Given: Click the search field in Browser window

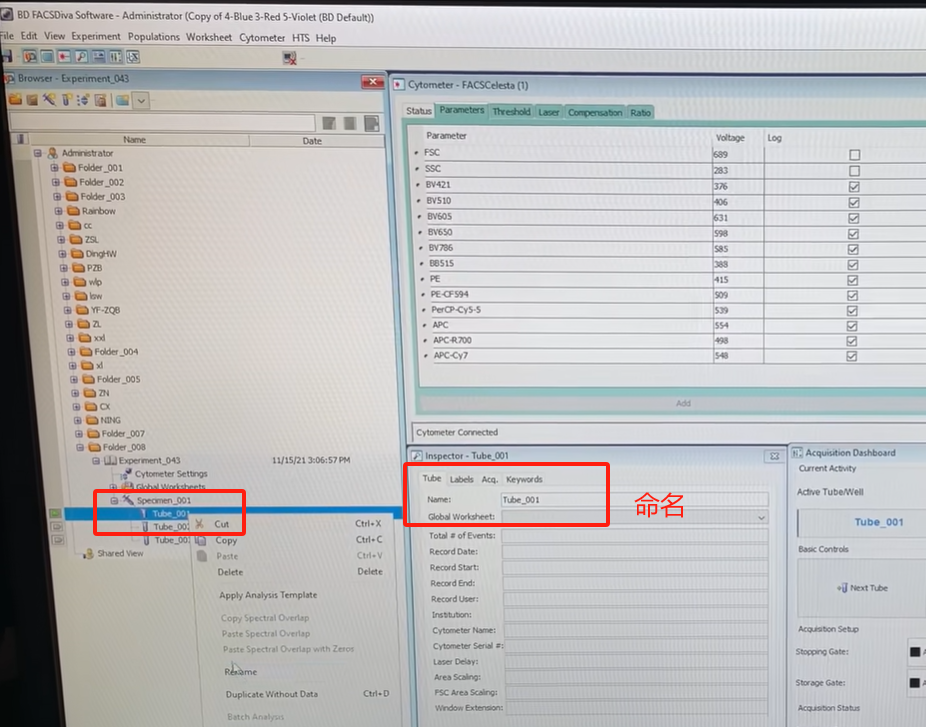Looking at the screenshot, I should (x=162, y=122).
